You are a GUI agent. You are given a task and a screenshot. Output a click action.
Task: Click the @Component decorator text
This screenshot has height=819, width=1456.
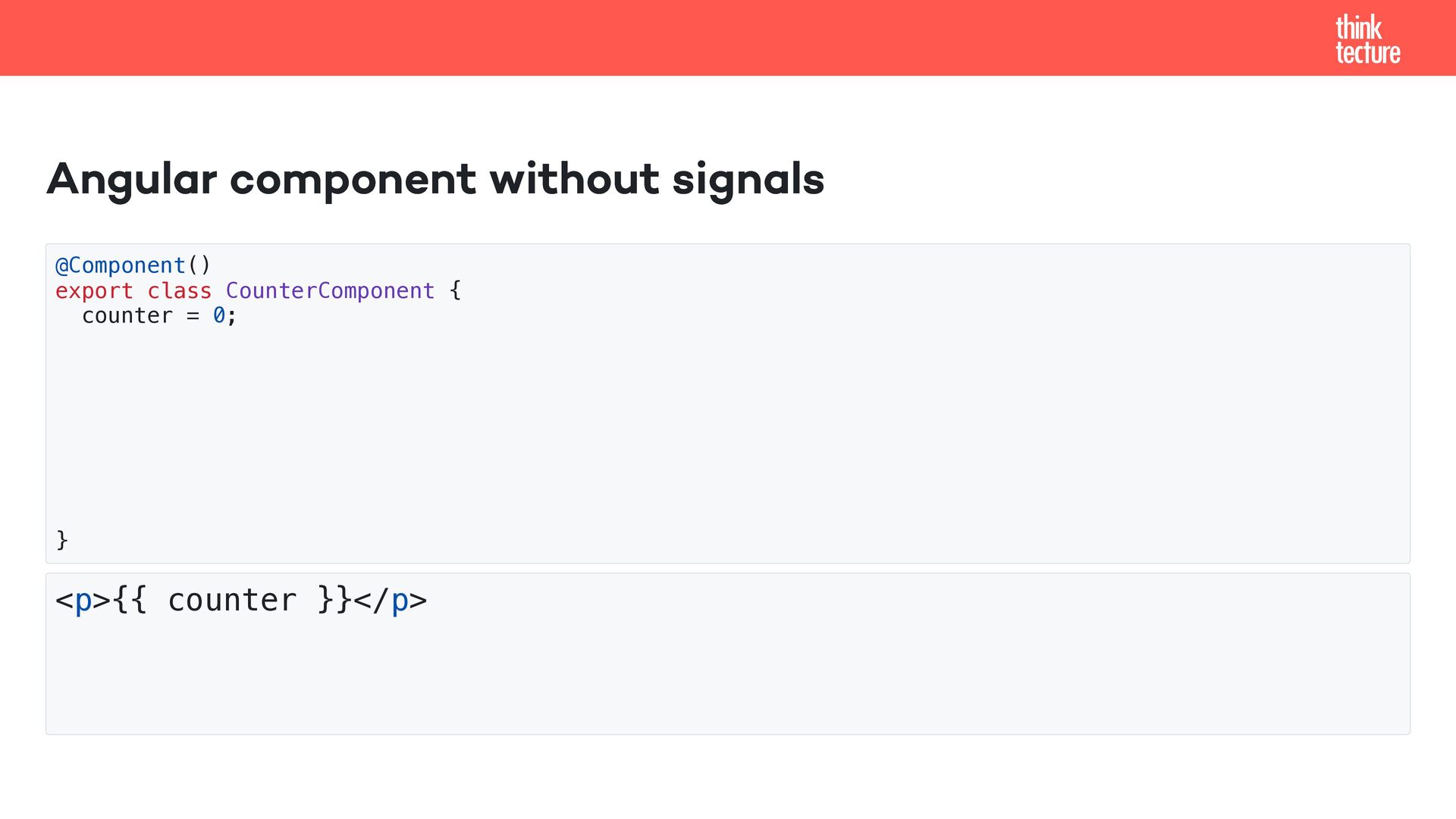click(x=121, y=265)
